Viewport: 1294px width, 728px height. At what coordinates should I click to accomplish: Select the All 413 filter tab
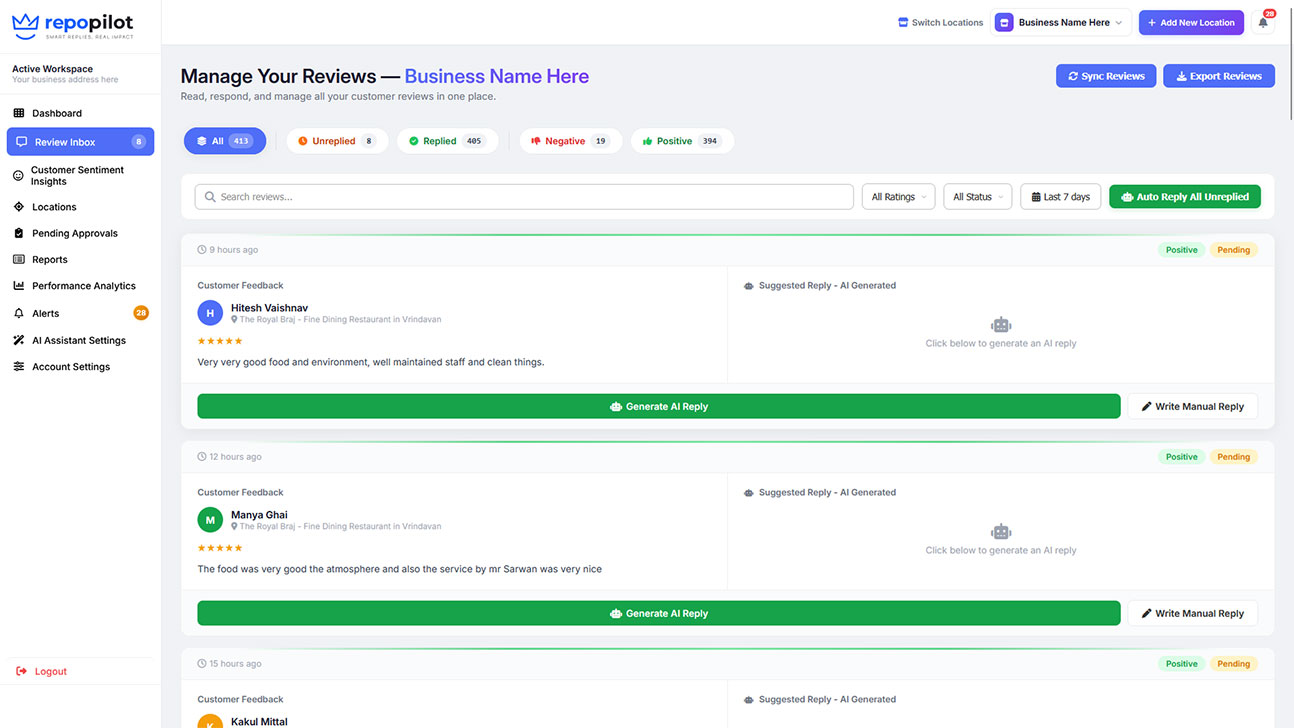225,141
